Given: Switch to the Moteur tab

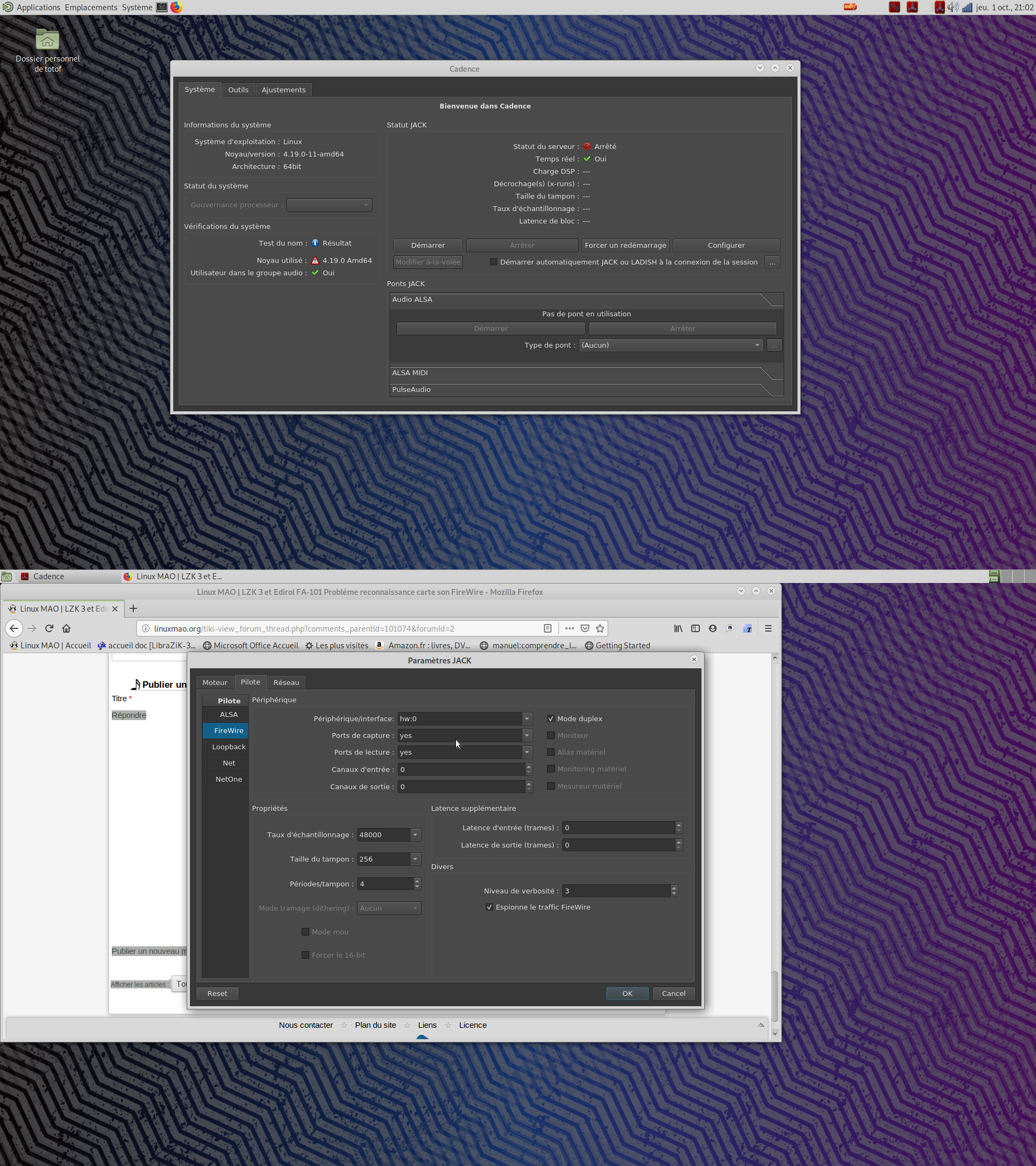Looking at the screenshot, I should pos(214,682).
